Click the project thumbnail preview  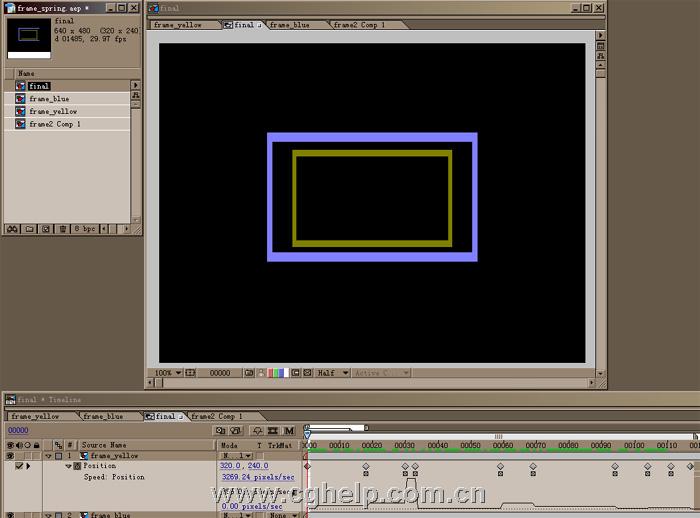point(29,38)
